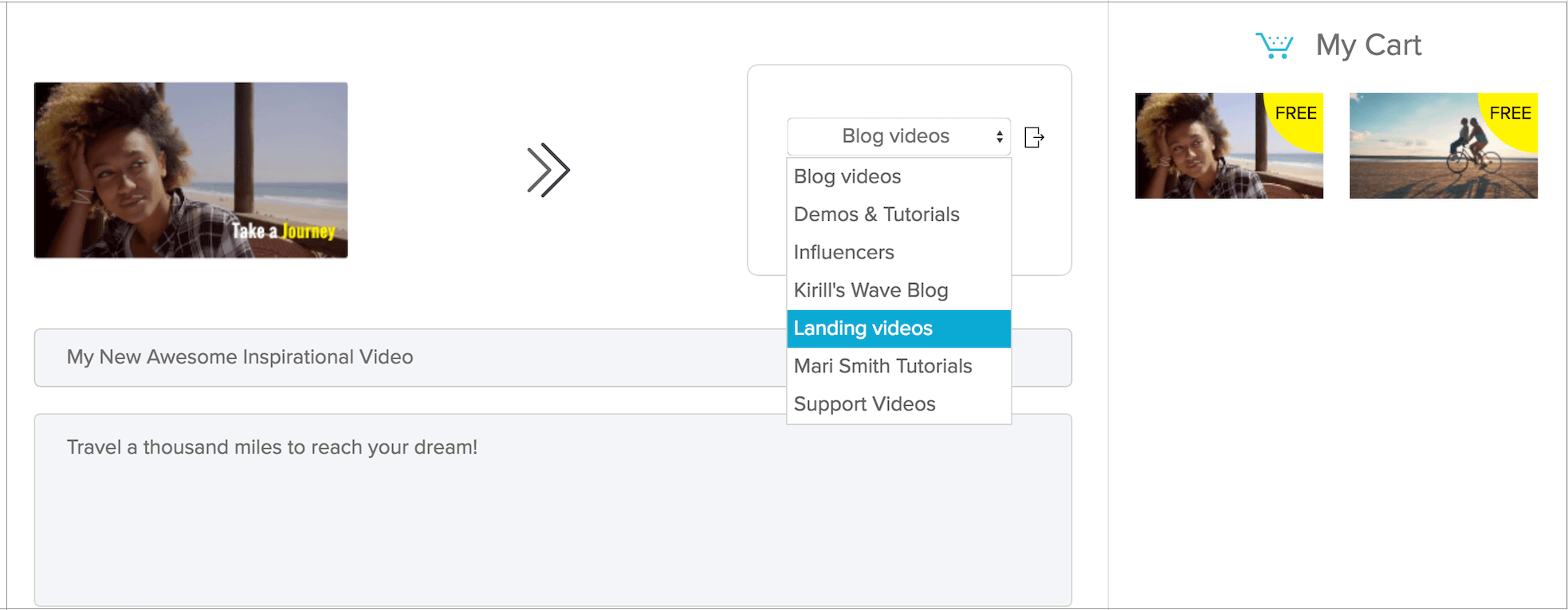Click the description text area
Screen dimensions: 1568x610
pos(552,510)
